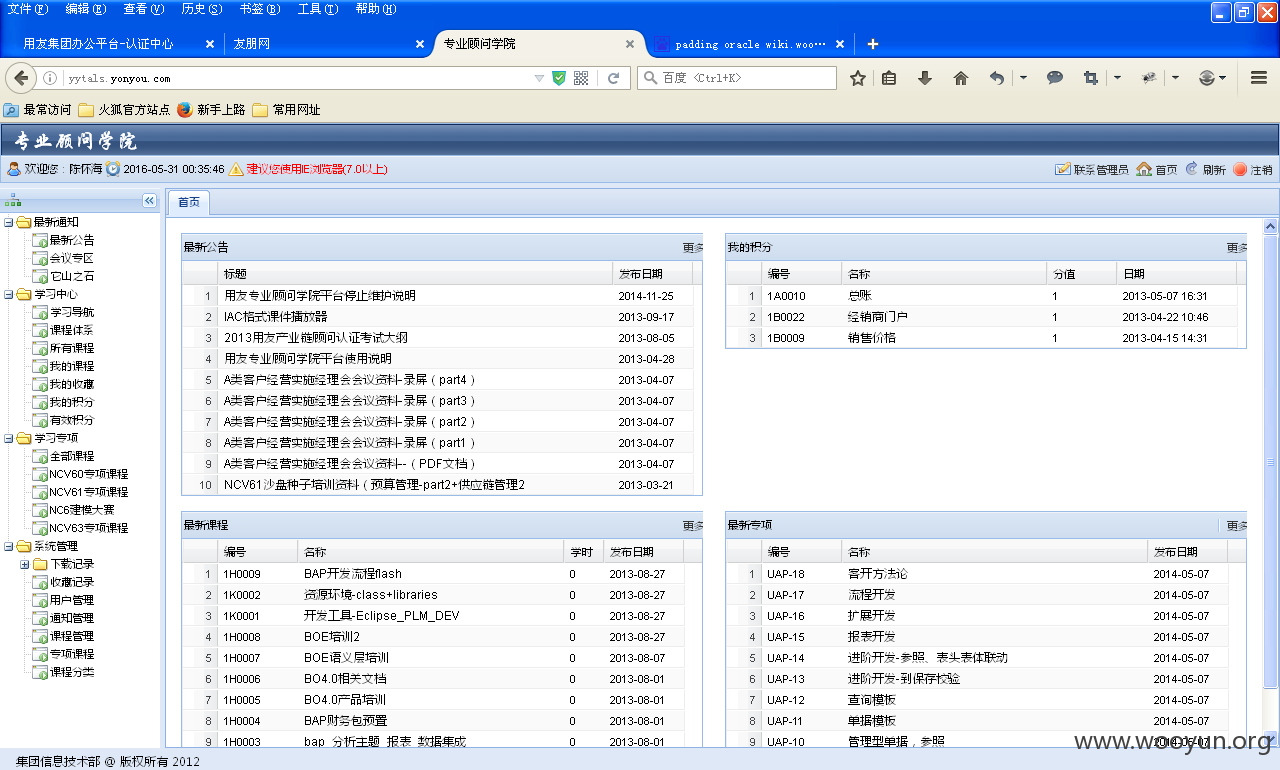Screen dimensions: 1280x770
Task: Open the 书签 menu
Action: point(260,9)
